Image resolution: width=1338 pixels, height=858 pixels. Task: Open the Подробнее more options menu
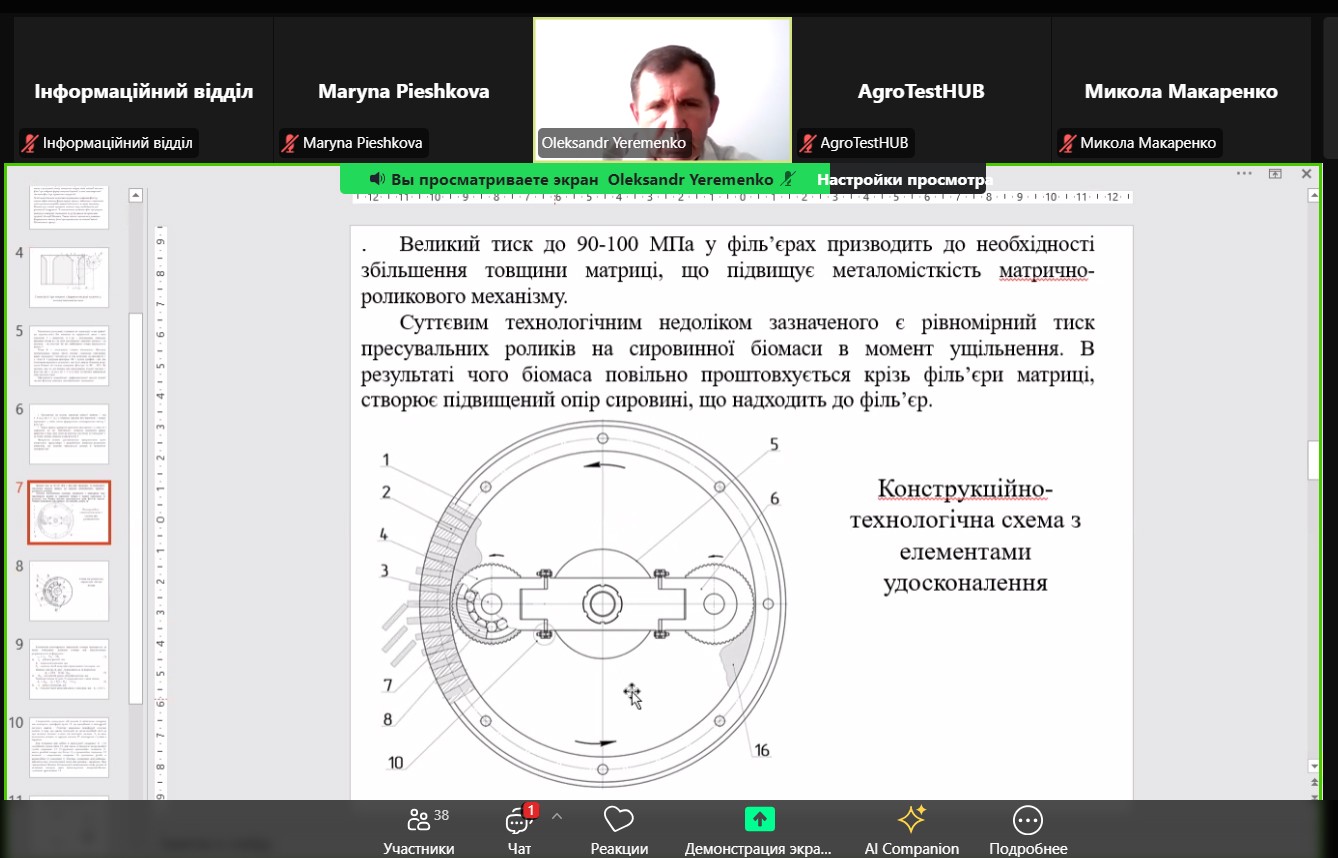tap(1027, 829)
